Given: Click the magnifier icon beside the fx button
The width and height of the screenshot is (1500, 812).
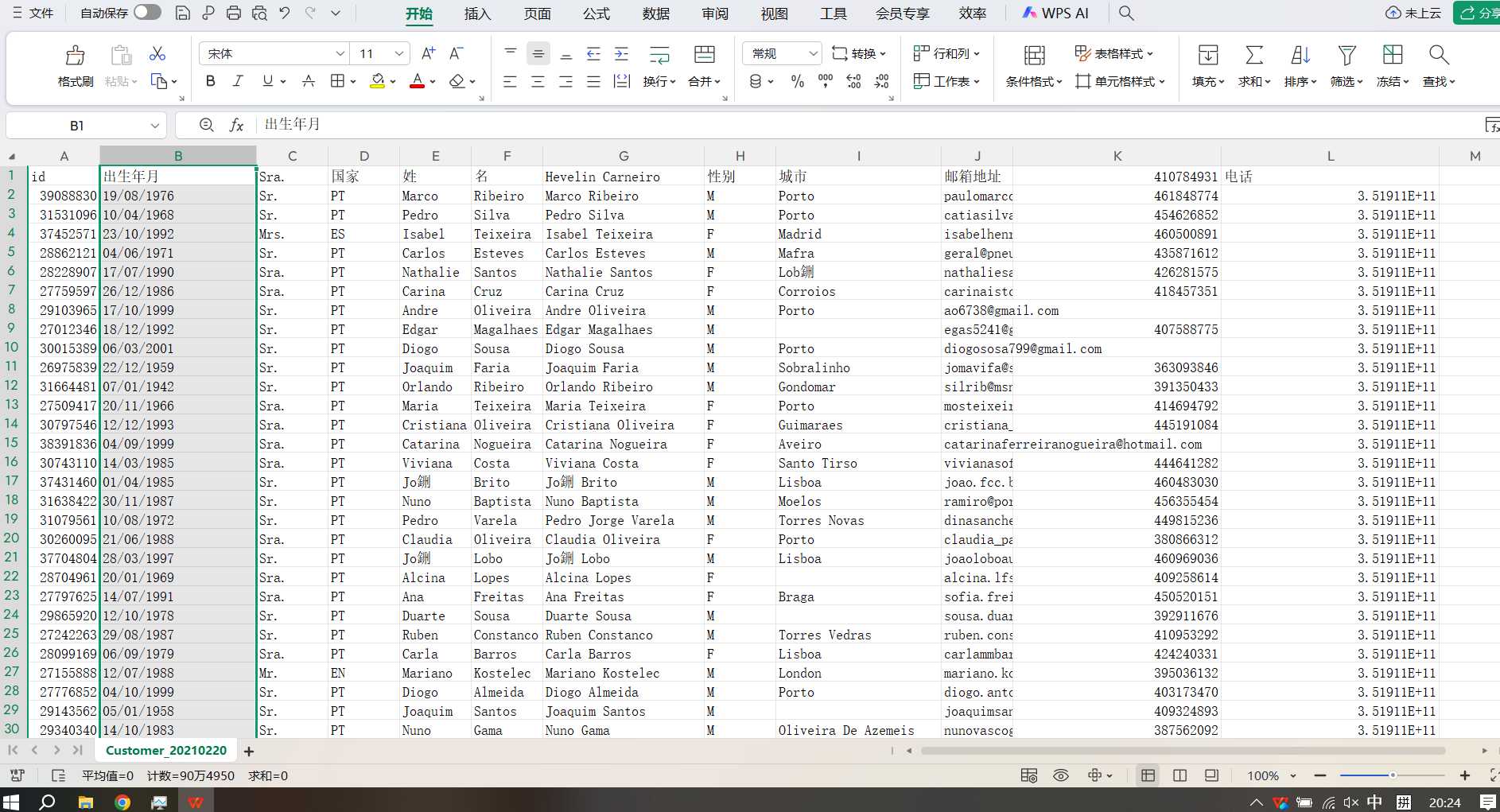Looking at the screenshot, I should pyautogui.click(x=207, y=125).
